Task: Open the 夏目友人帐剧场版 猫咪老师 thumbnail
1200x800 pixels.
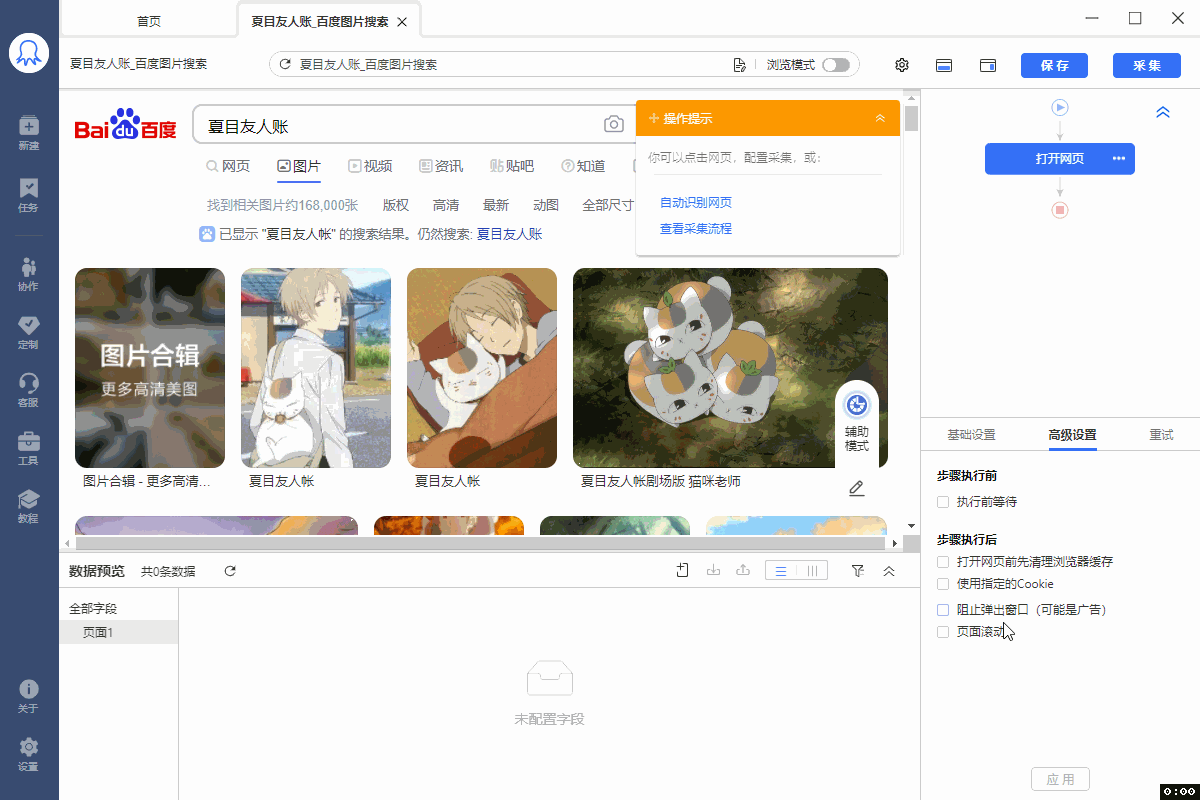Action: [x=730, y=368]
